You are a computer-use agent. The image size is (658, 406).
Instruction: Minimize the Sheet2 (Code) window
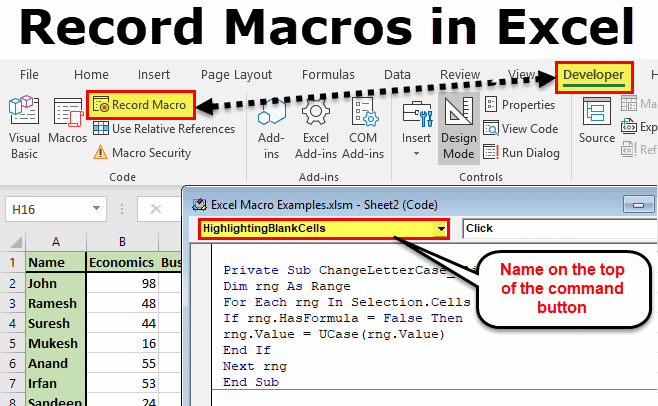pos(638,205)
